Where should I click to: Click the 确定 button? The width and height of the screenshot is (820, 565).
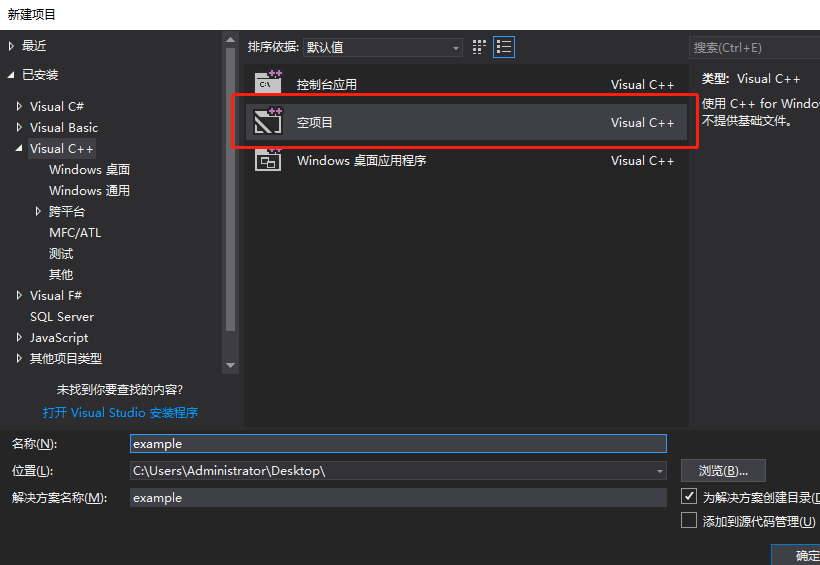(796, 555)
